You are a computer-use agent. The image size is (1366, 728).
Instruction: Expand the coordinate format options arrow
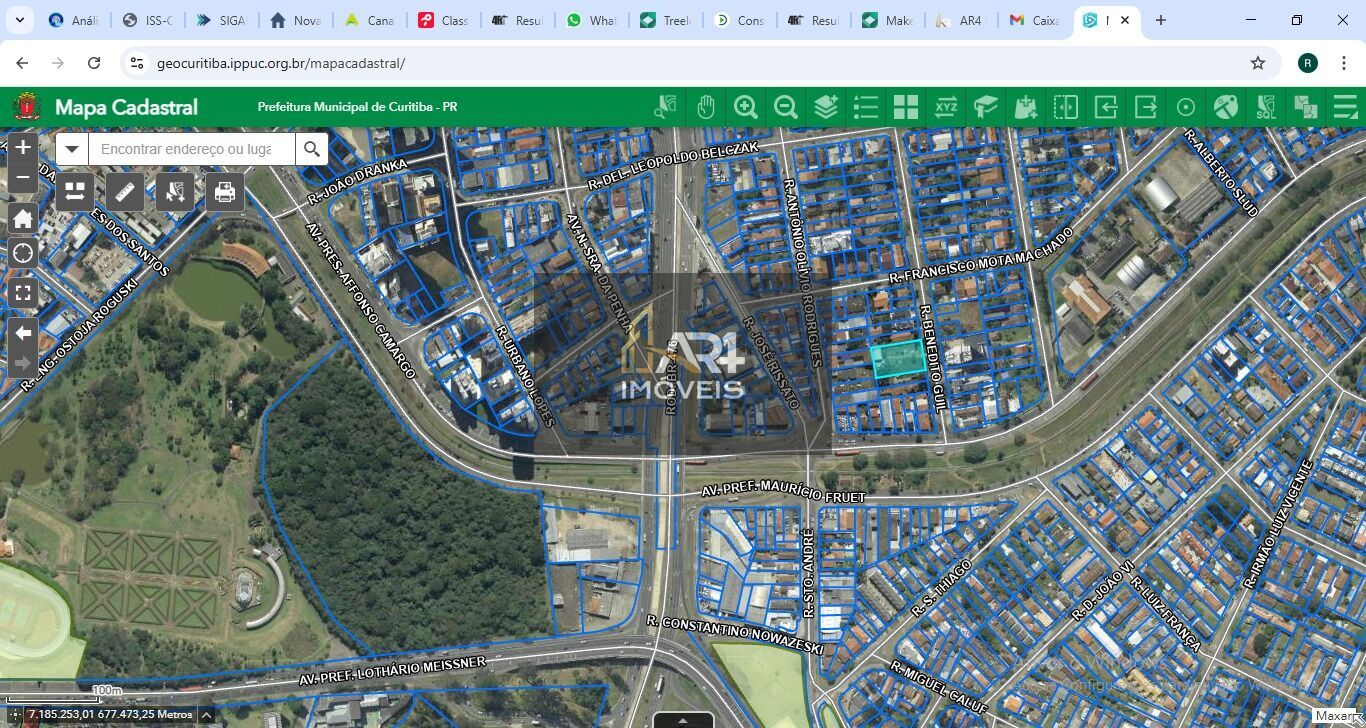click(x=206, y=715)
